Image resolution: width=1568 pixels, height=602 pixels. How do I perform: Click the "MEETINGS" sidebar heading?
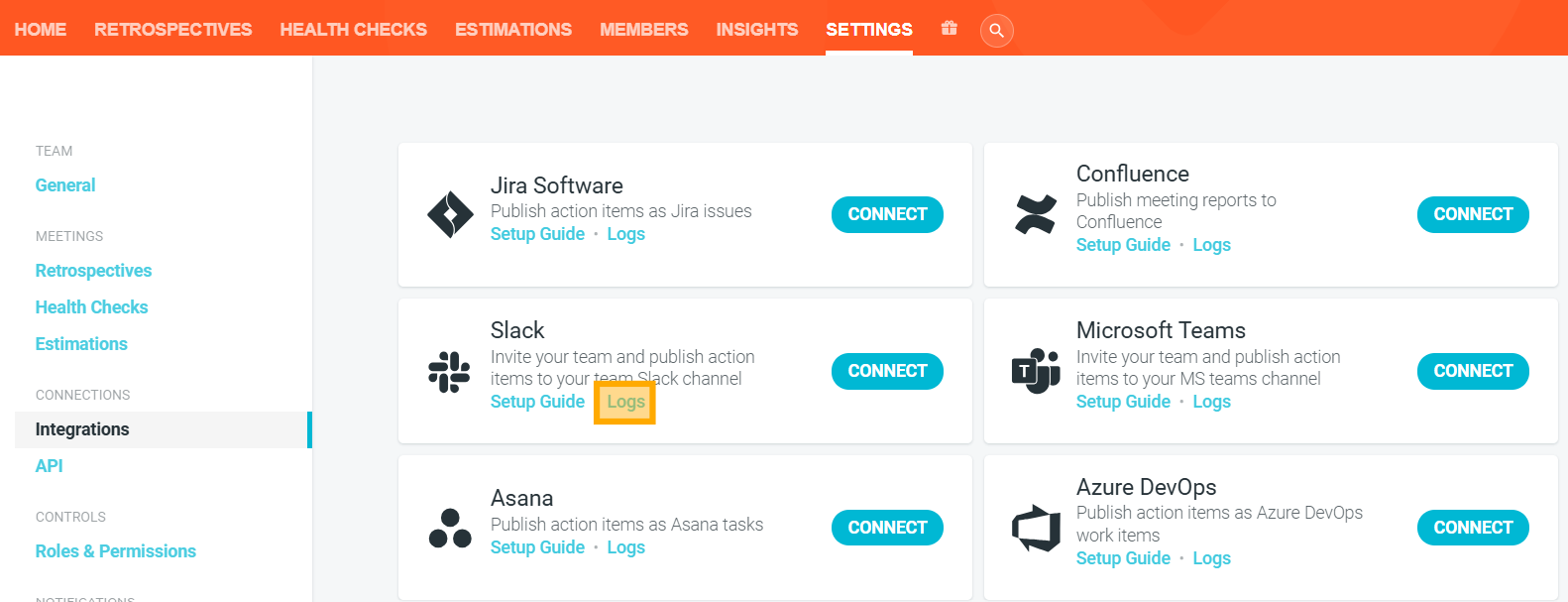69,236
